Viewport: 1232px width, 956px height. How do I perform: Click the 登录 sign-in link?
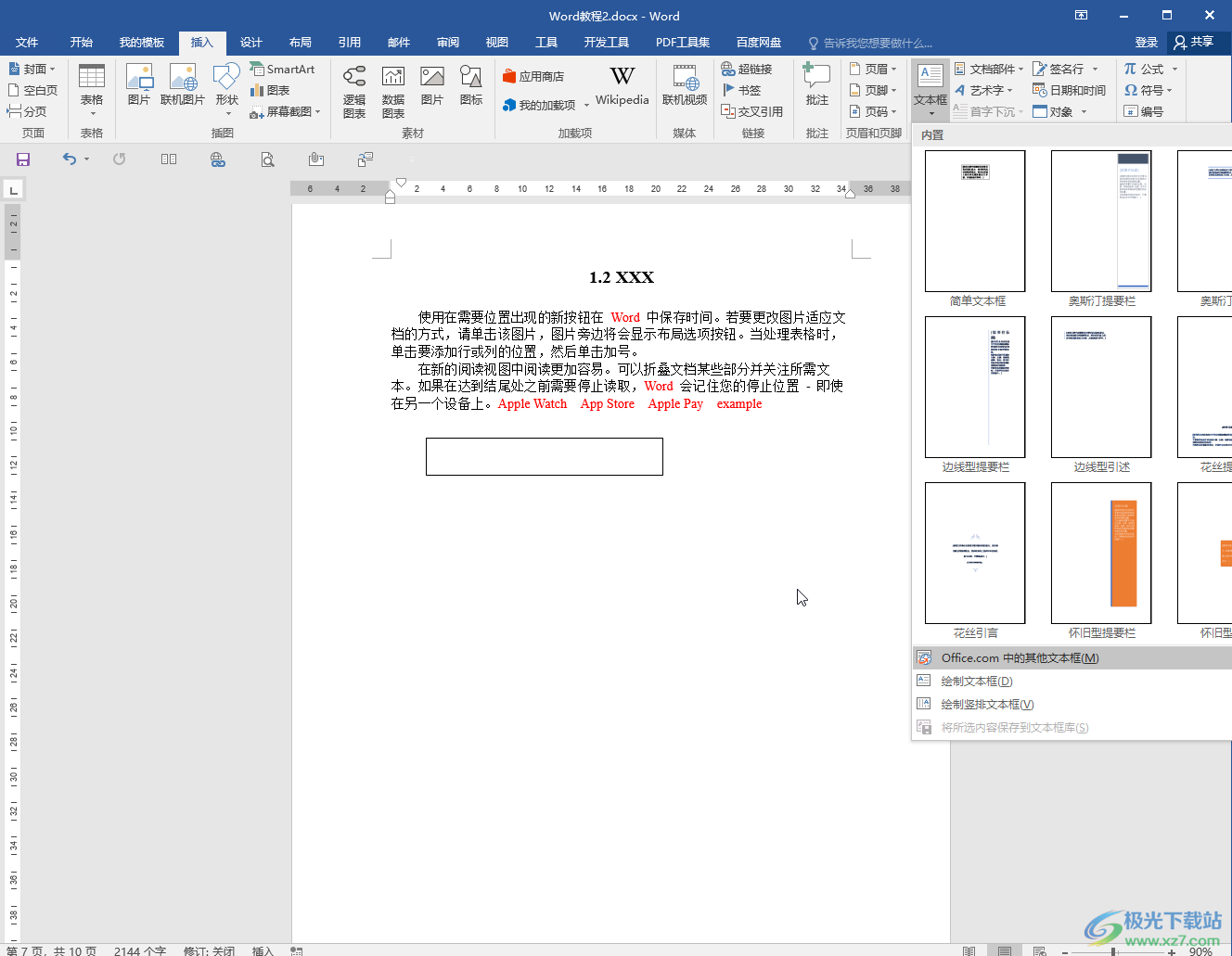[1147, 43]
